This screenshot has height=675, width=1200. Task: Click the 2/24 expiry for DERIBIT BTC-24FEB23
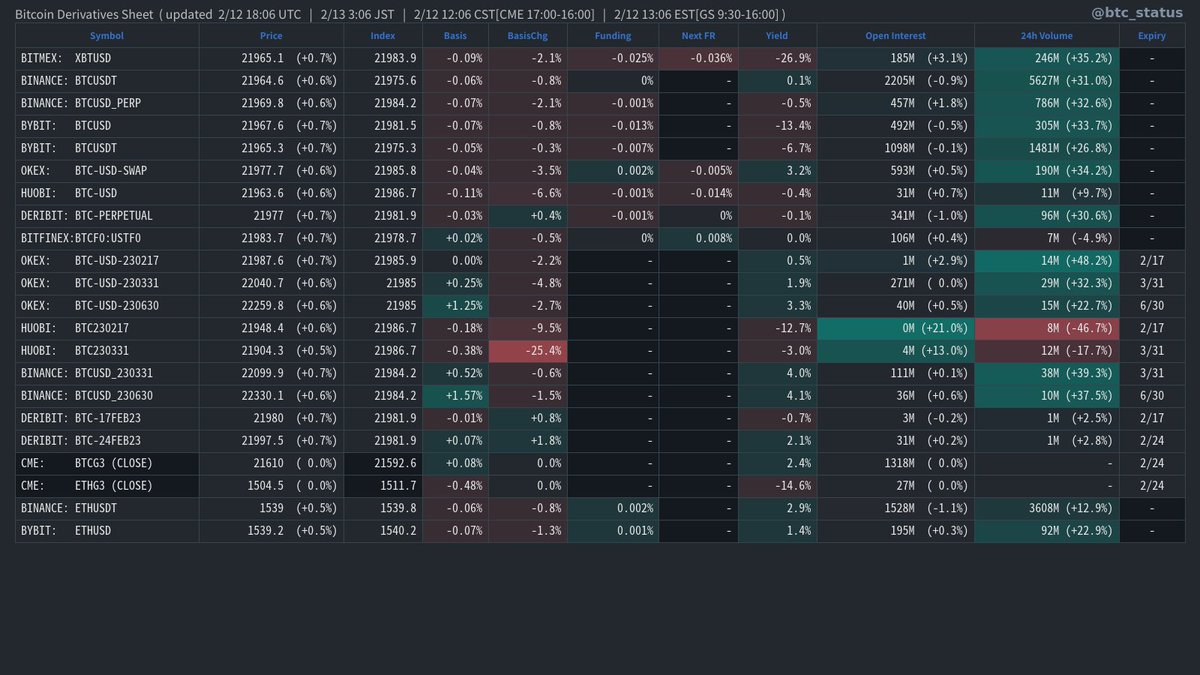pos(1152,441)
